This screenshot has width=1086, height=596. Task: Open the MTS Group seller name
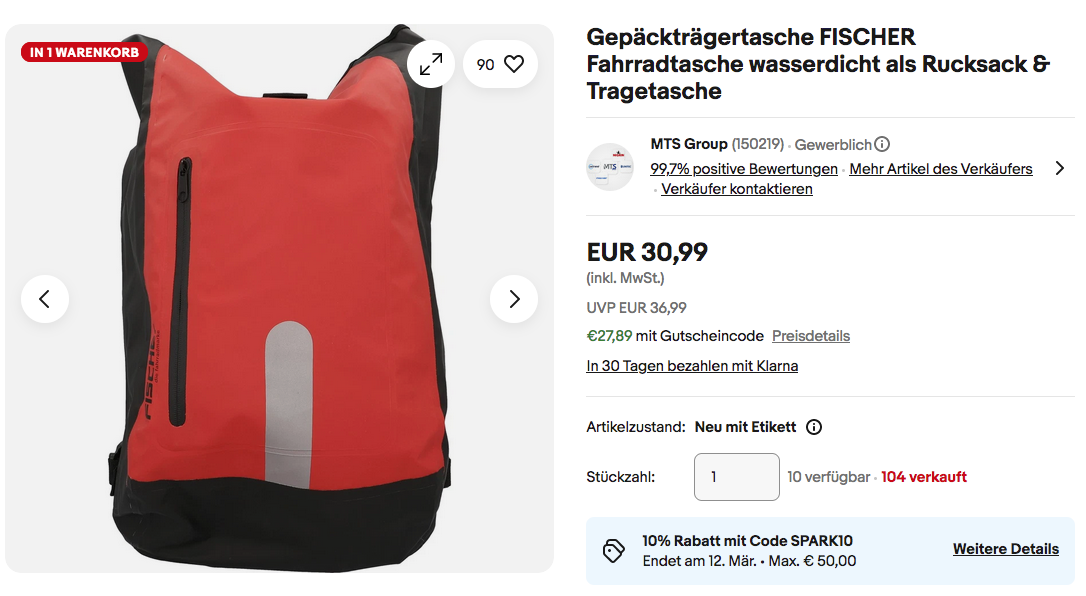(x=688, y=144)
